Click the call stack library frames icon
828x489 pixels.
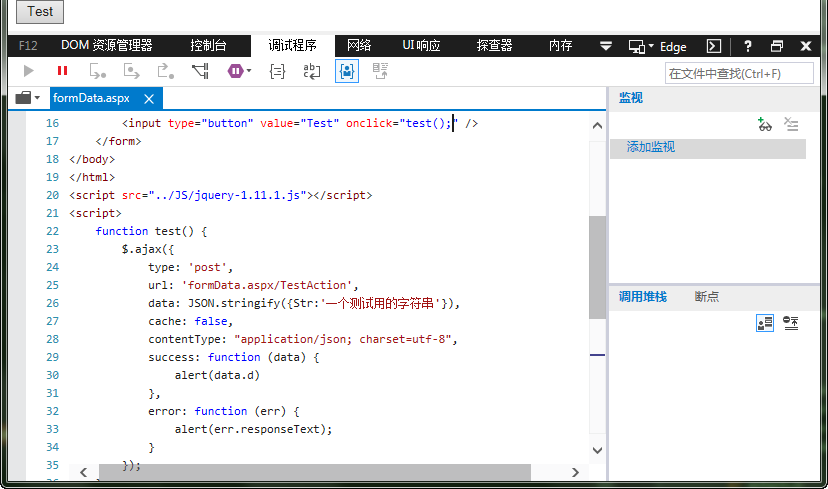click(791, 323)
